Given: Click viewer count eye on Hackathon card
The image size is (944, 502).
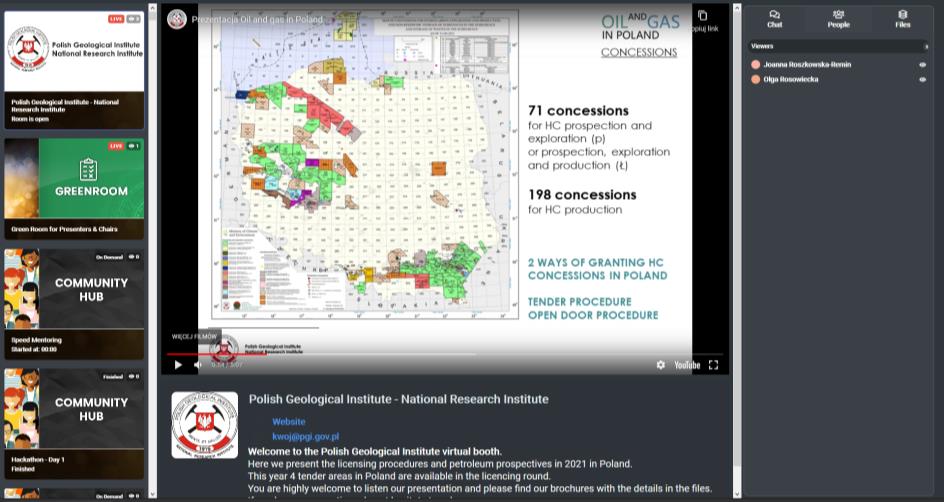Looking at the screenshot, I should [134, 377].
